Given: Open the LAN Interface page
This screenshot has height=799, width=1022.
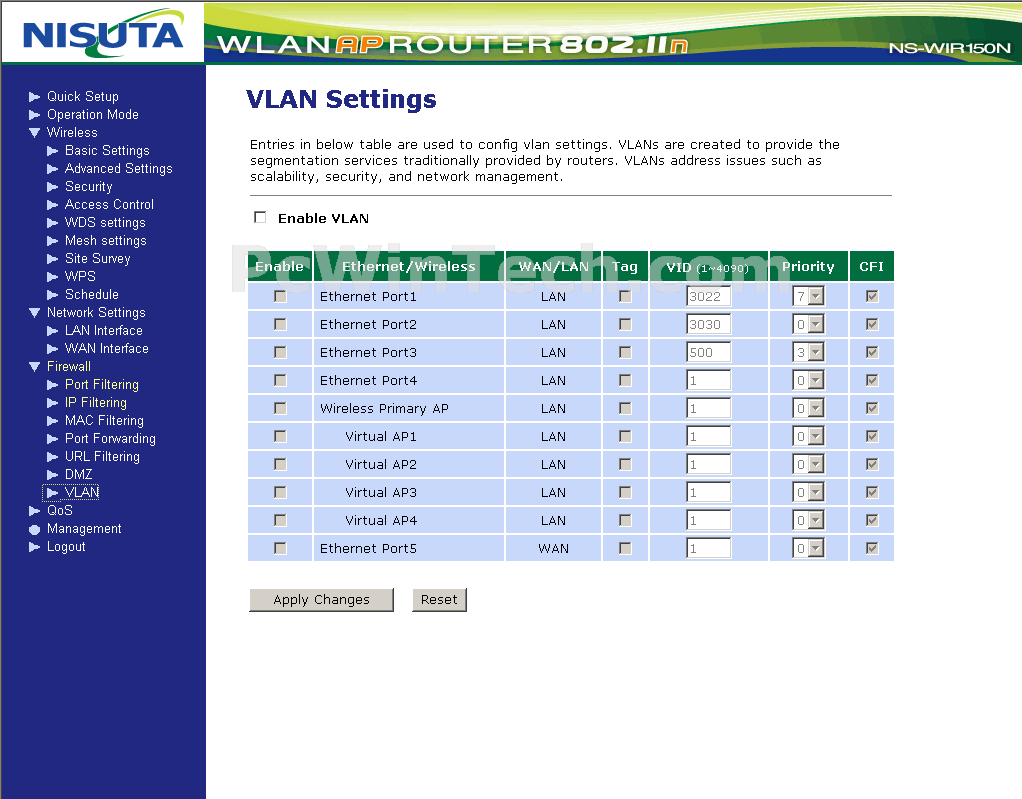Looking at the screenshot, I should pos(104,330).
